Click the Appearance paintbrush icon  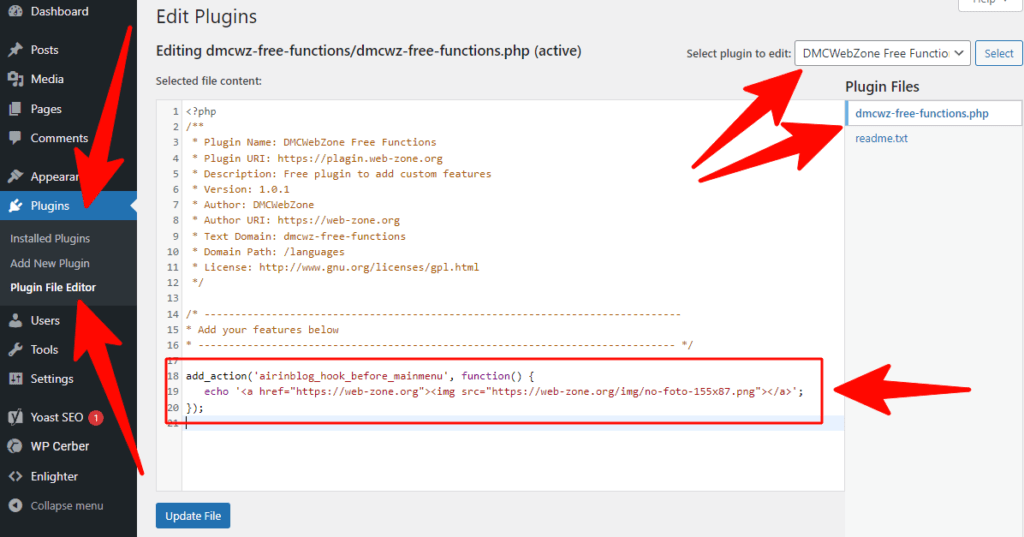click(x=16, y=176)
